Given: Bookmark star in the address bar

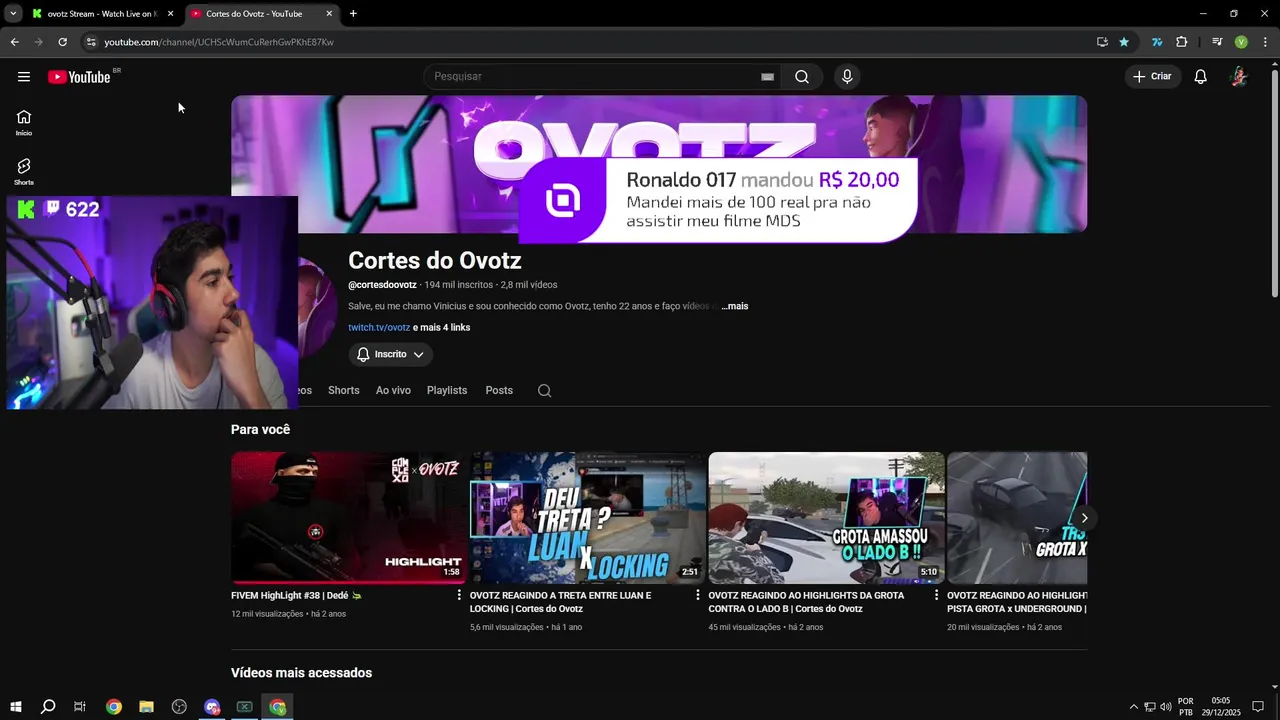Looking at the screenshot, I should click(1124, 42).
